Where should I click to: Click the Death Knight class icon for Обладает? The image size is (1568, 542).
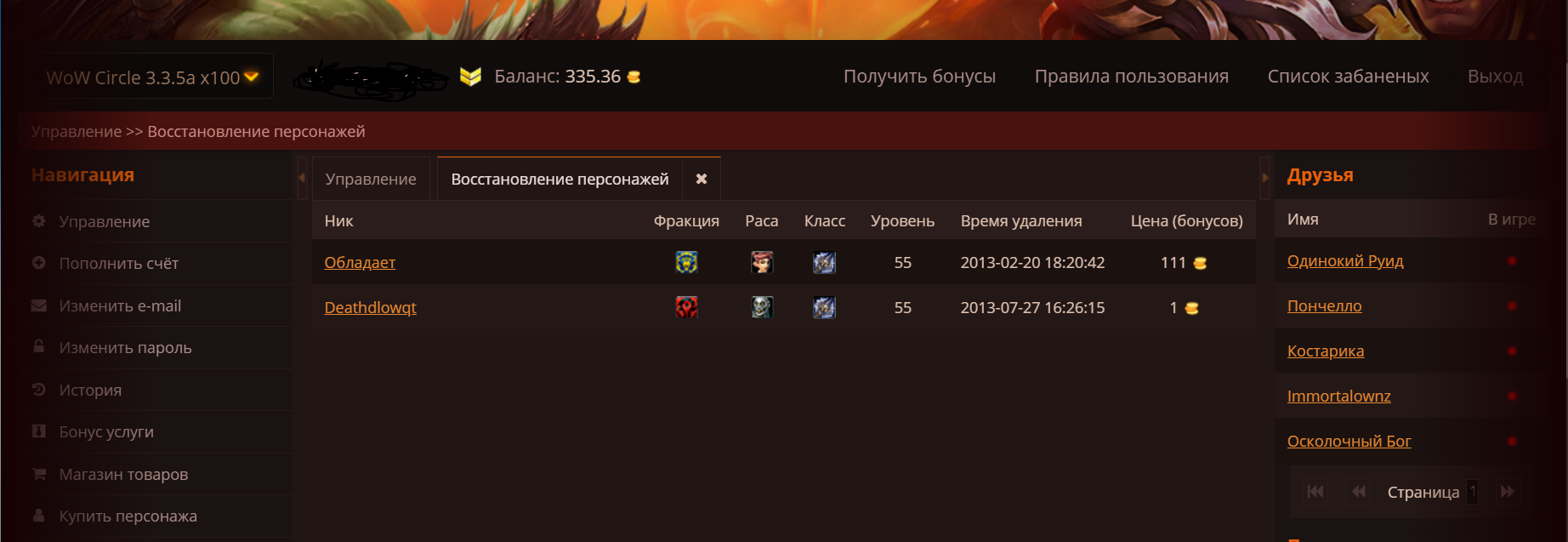click(x=824, y=262)
